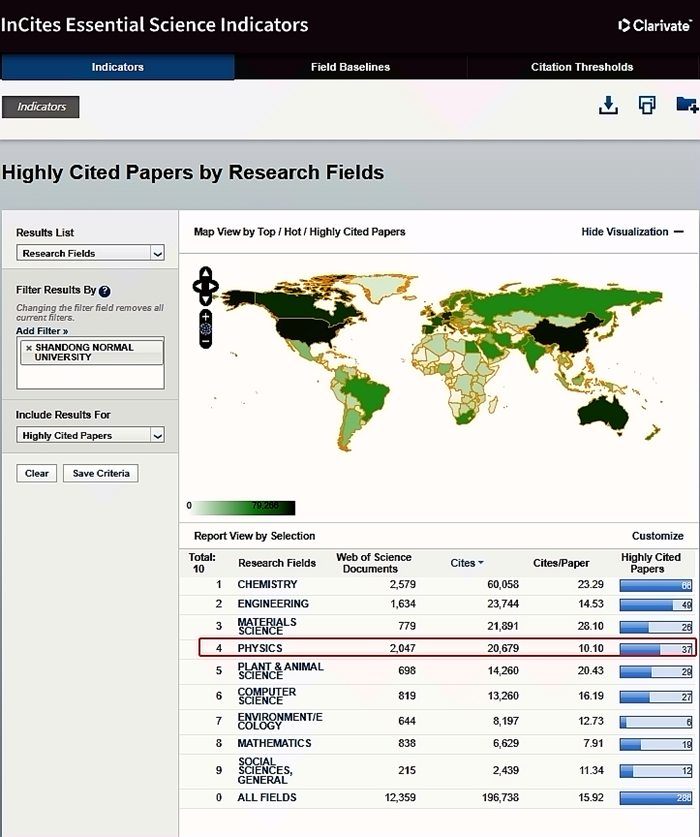Click the ALL FIELDS row label
700x837 pixels.
click(x=266, y=797)
